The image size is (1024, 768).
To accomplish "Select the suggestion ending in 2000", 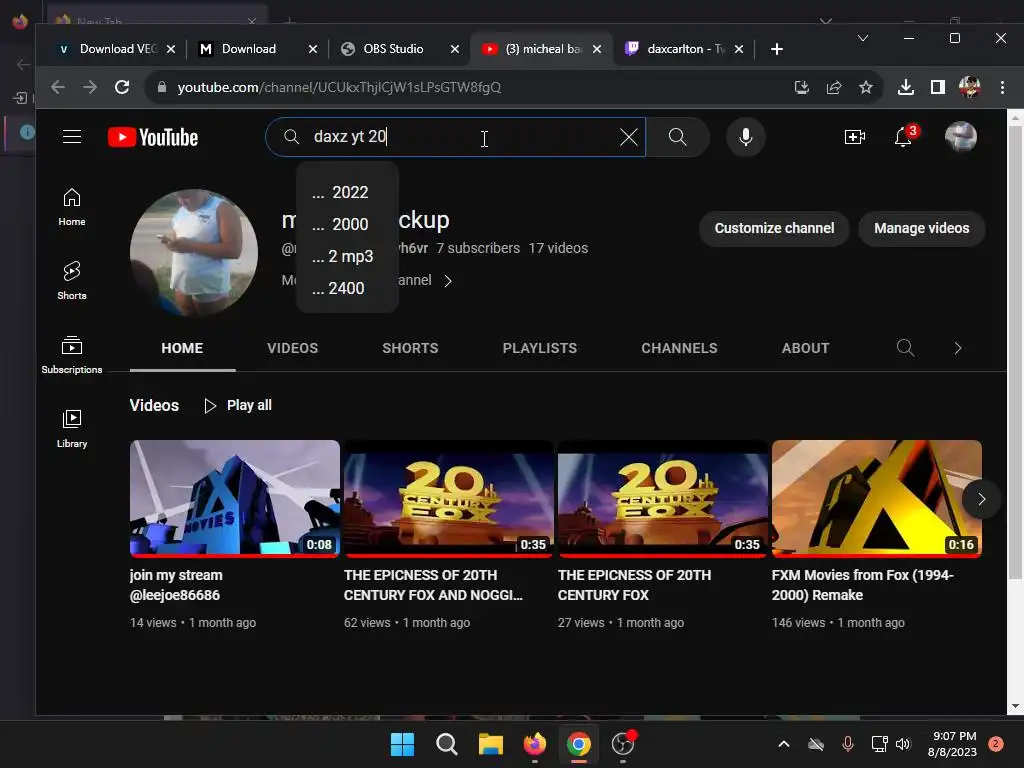I will pyautogui.click(x=347, y=224).
